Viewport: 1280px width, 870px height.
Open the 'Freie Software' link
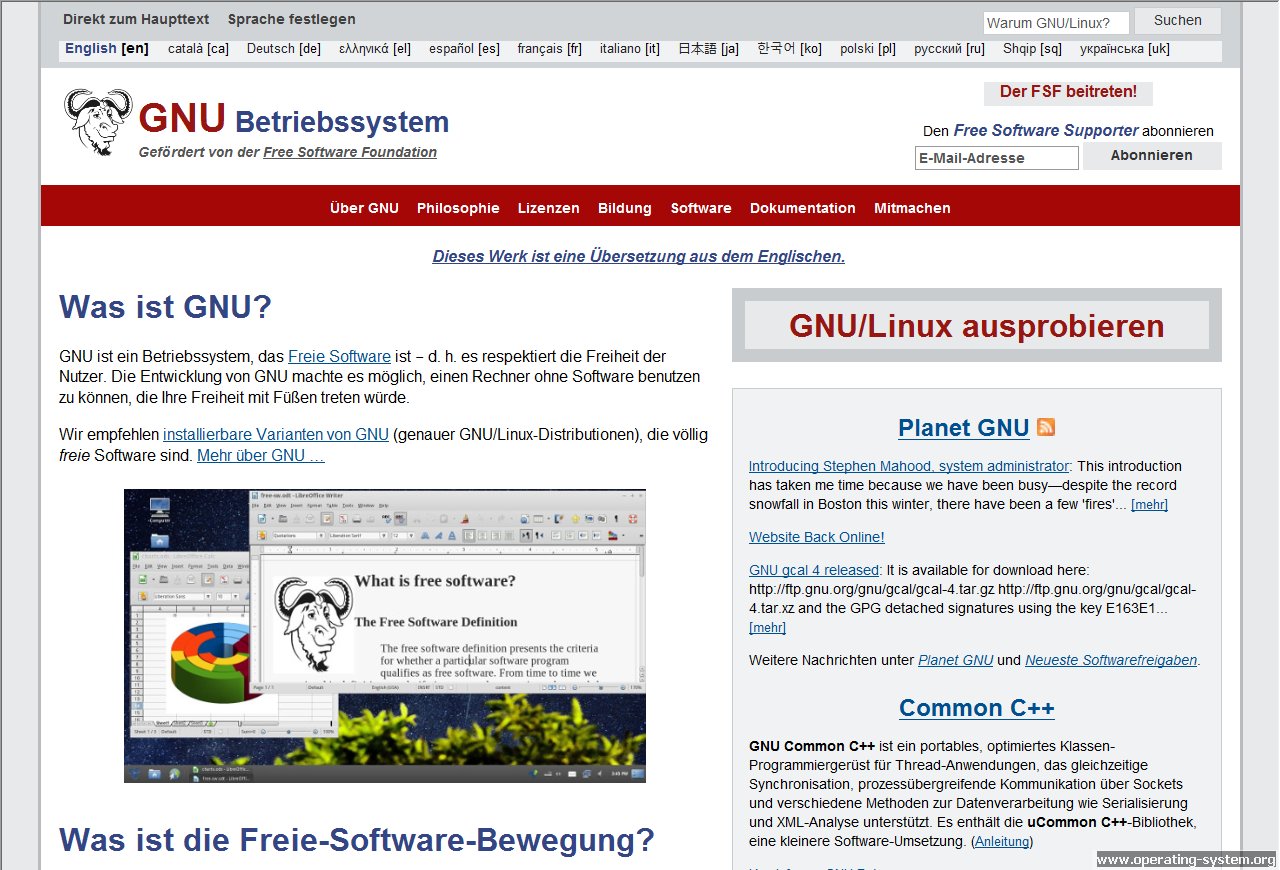pyautogui.click(x=339, y=356)
